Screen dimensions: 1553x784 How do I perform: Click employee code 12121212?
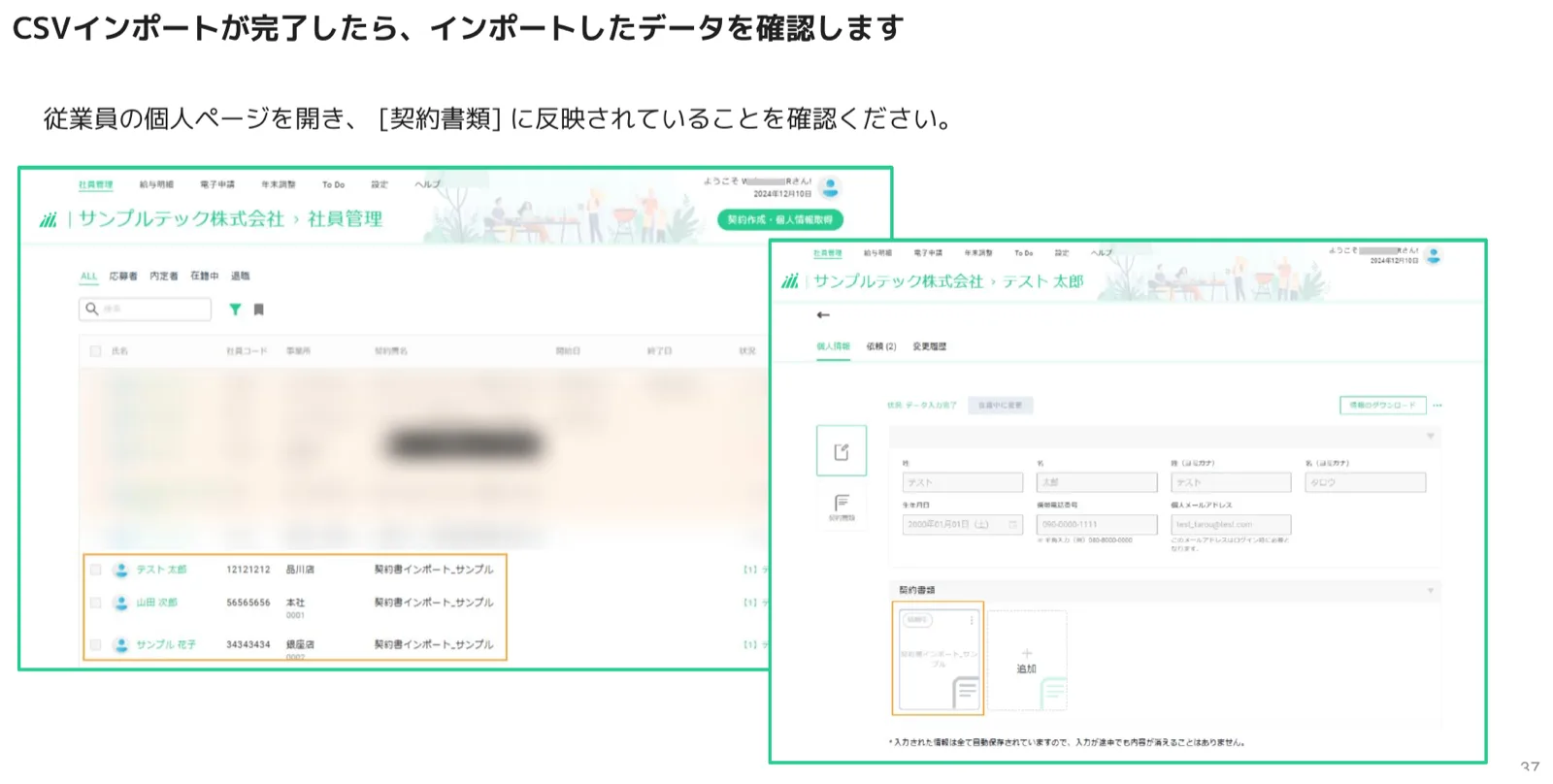(x=248, y=570)
